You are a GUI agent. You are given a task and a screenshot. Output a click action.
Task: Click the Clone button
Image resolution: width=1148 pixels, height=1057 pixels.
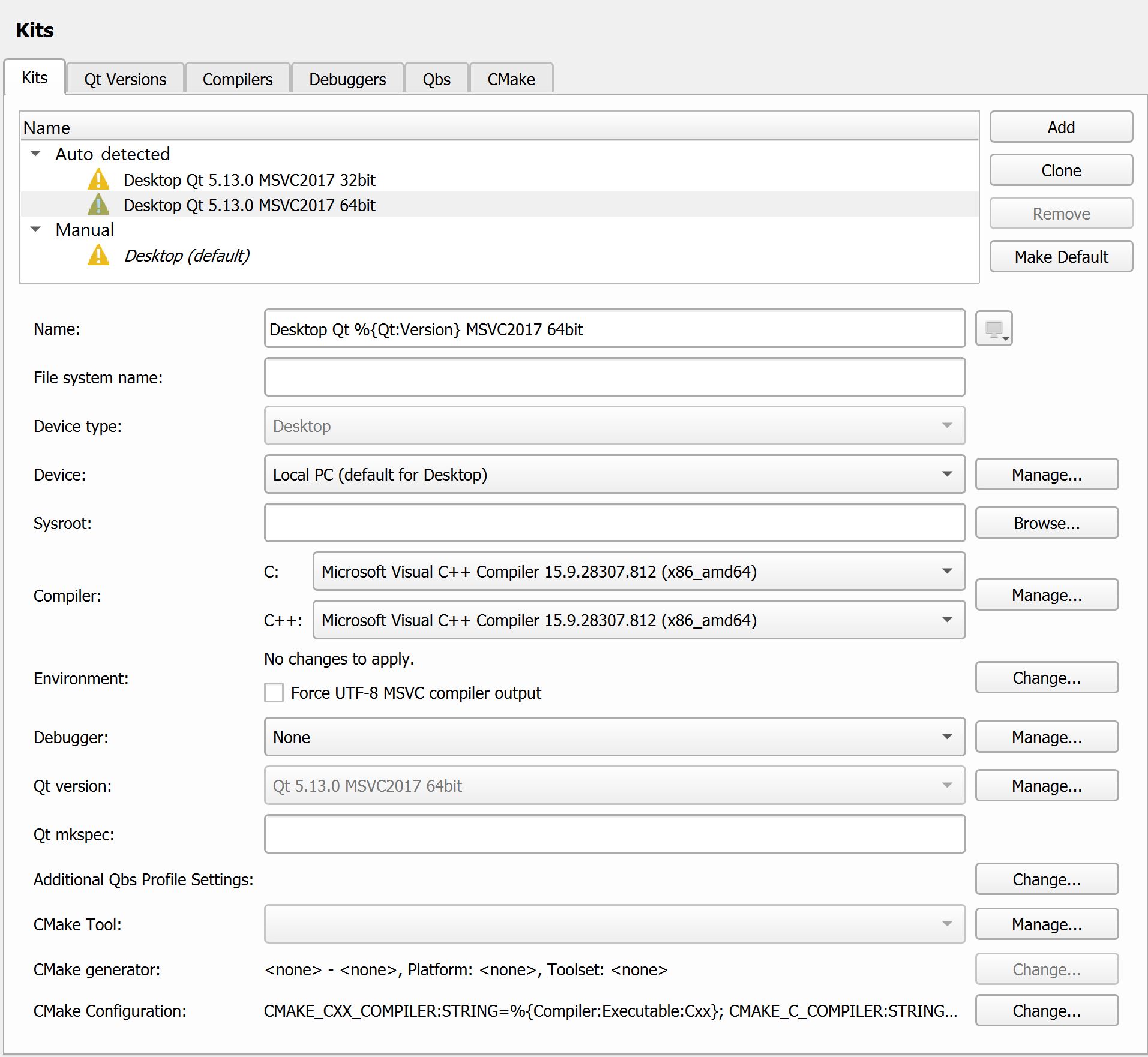(x=1060, y=170)
